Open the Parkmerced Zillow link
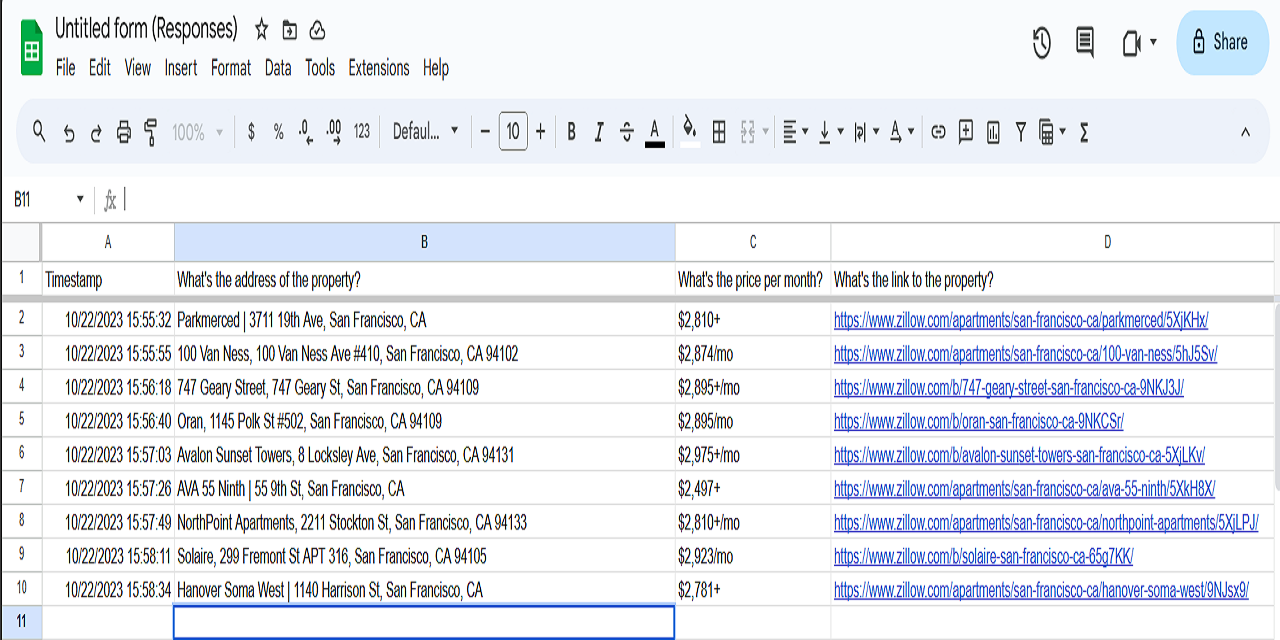The width and height of the screenshot is (1280, 640). [1021, 320]
